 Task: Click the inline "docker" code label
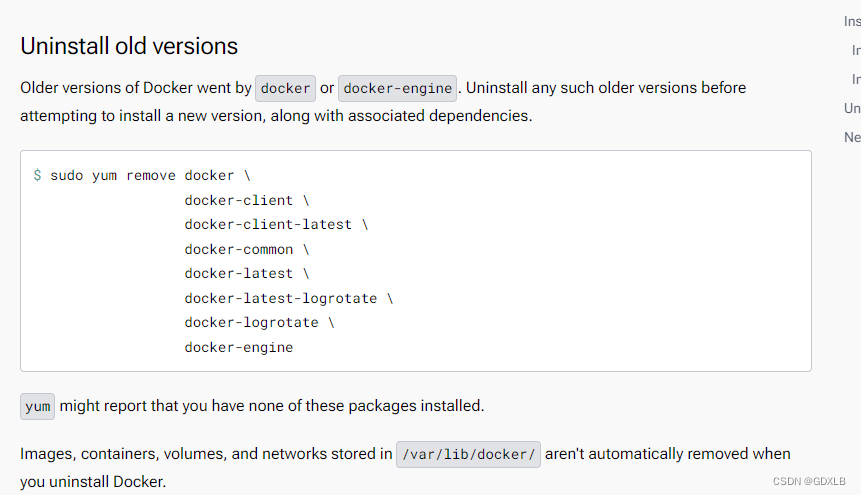click(286, 88)
